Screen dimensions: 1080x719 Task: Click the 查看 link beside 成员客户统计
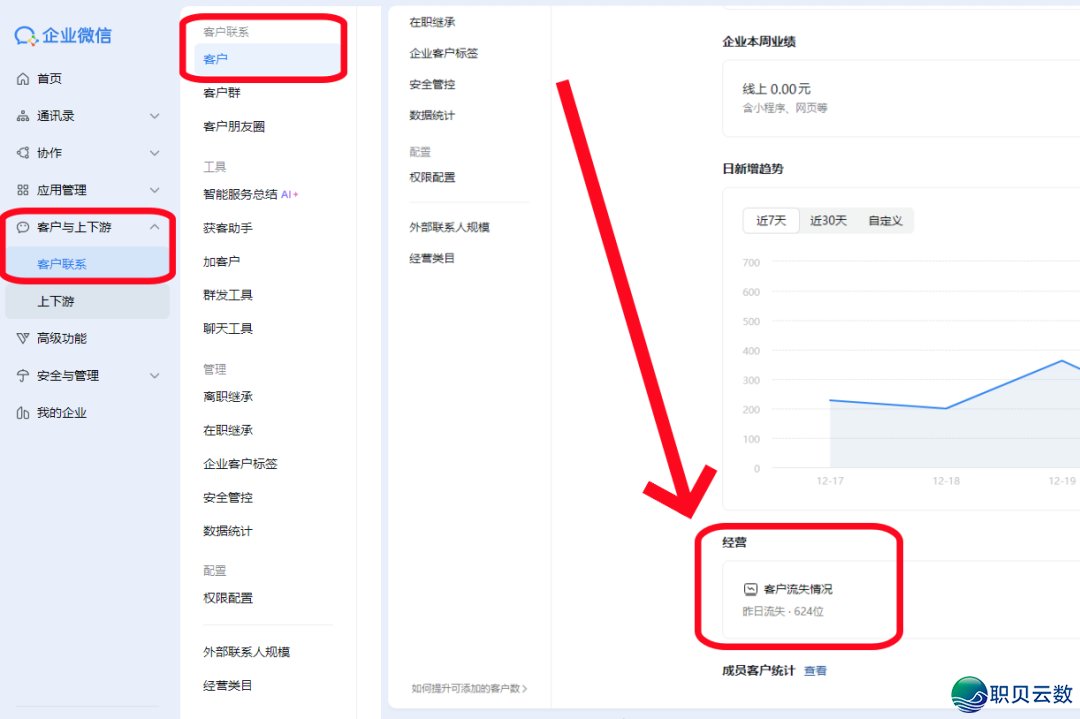[x=815, y=671]
